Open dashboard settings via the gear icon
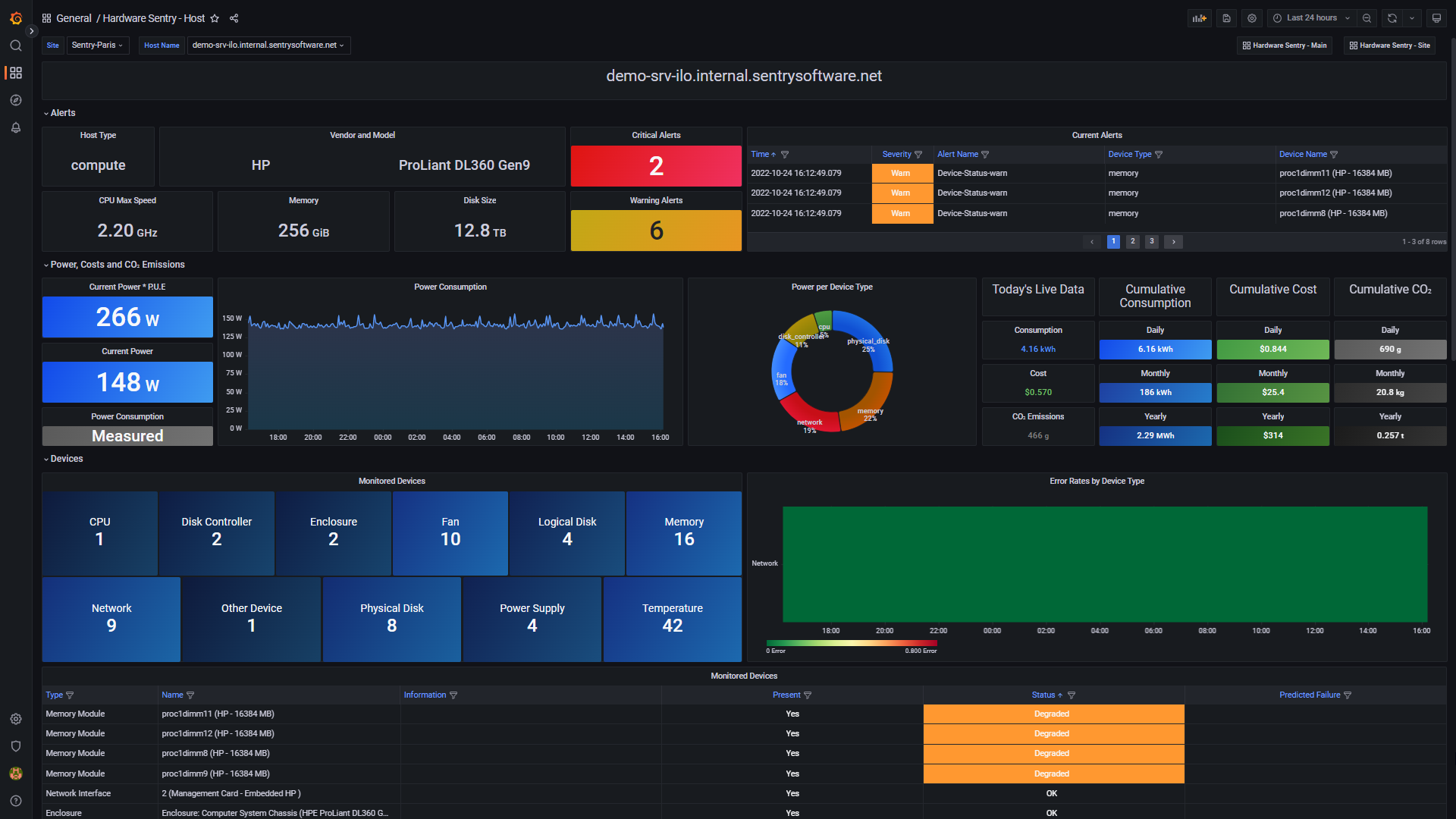The width and height of the screenshot is (1456, 819). click(1252, 17)
